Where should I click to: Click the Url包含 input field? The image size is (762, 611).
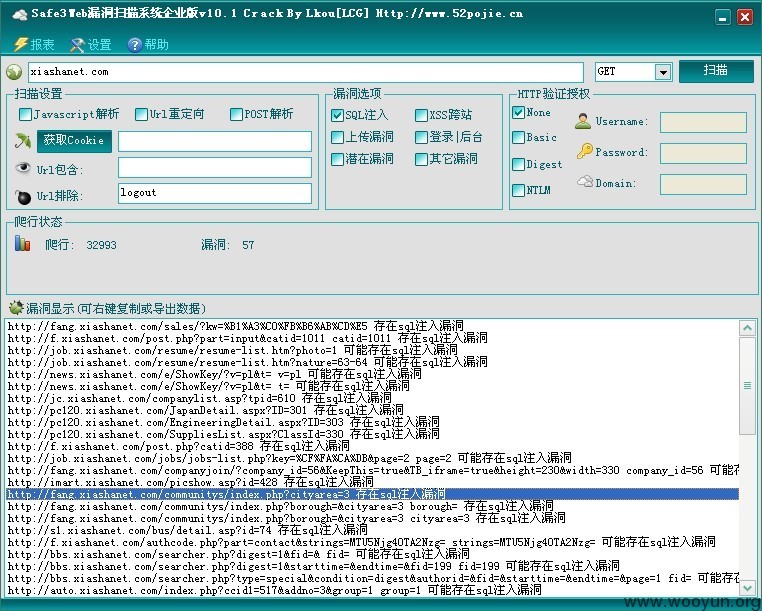(214, 167)
